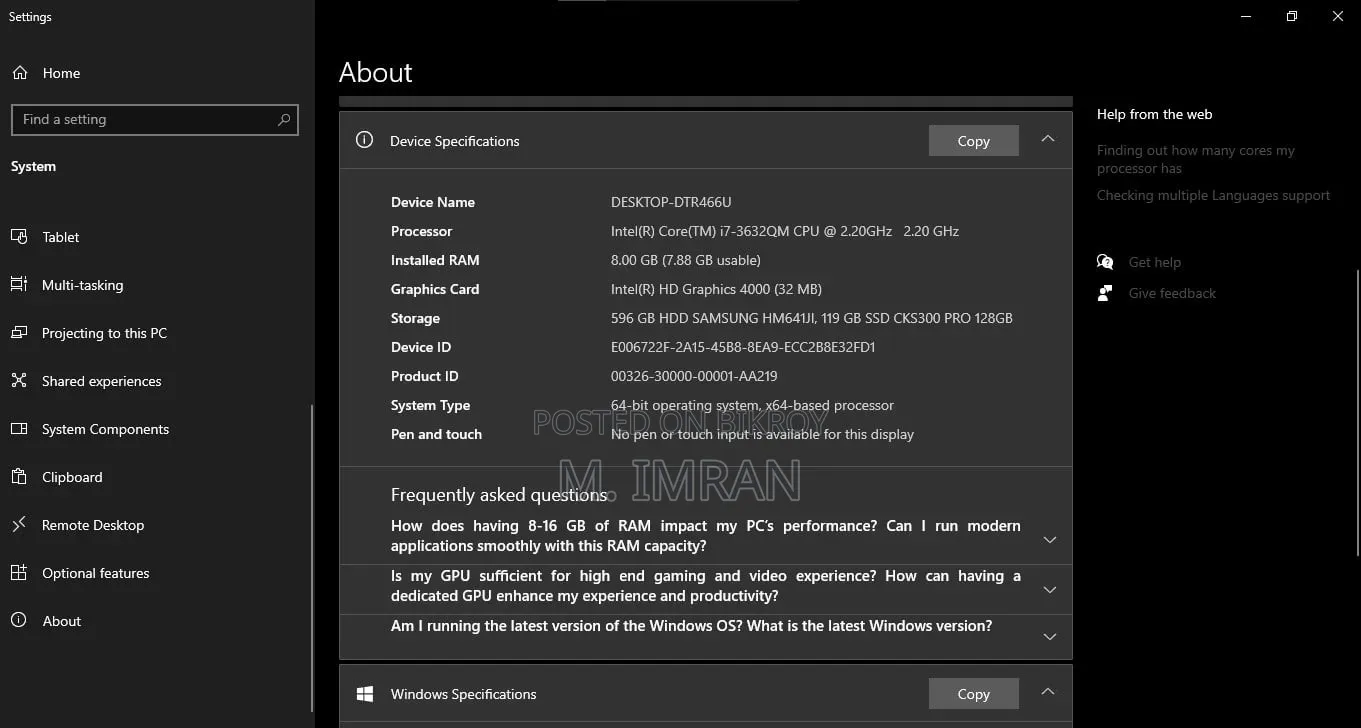The image size is (1361, 728).
Task: Click the About info icon in sidebar
Action: point(19,621)
